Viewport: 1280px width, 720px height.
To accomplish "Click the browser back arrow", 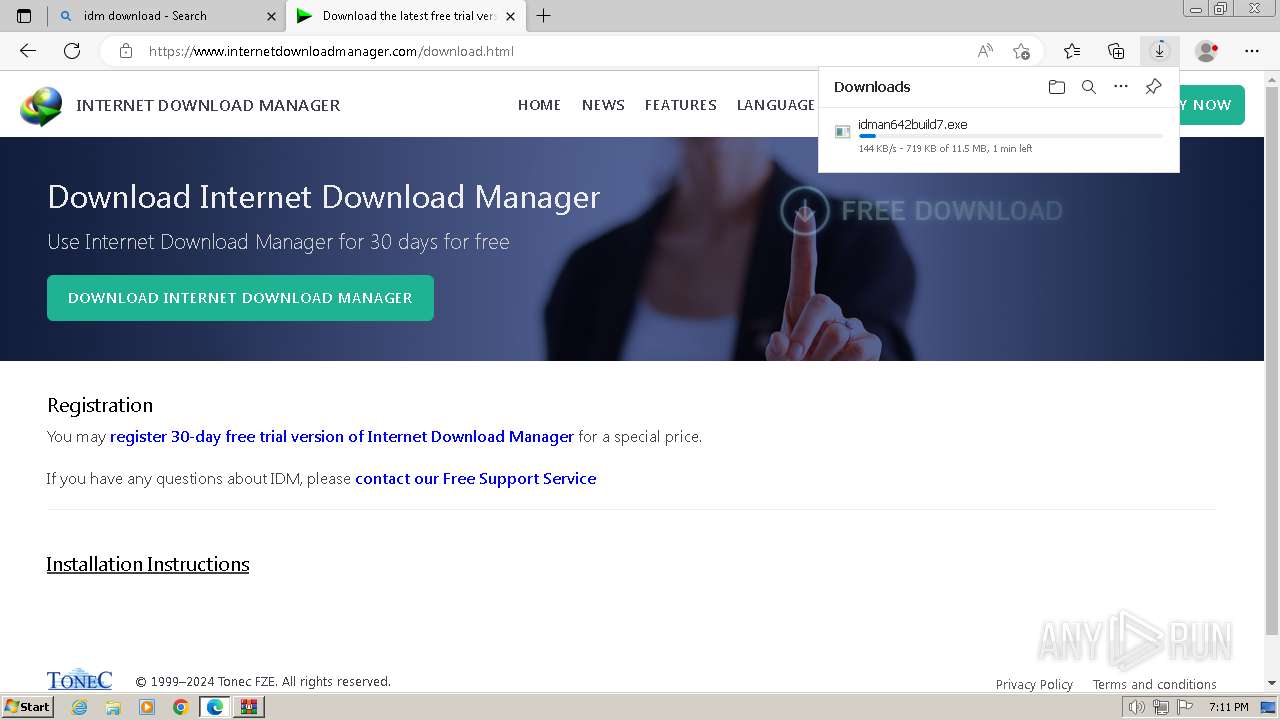I will tap(28, 51).
